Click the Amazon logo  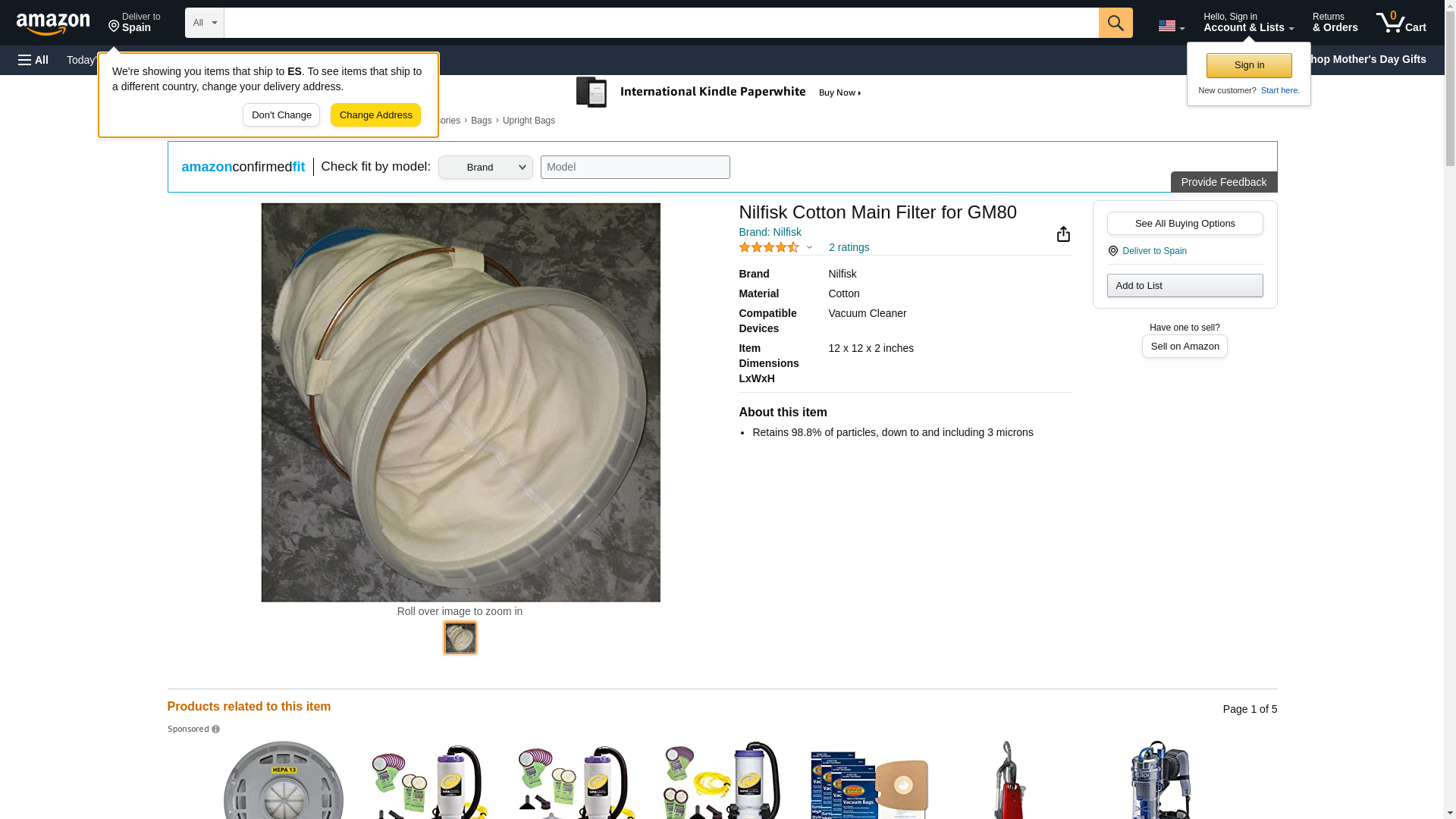pos(53,24)
